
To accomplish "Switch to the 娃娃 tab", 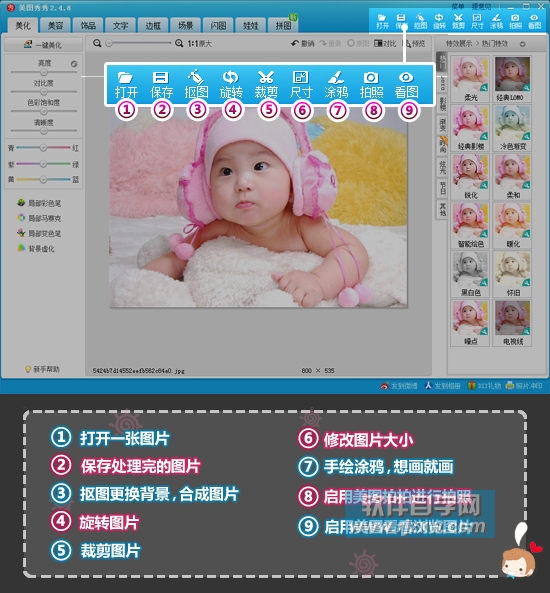I will click(250, 25).
